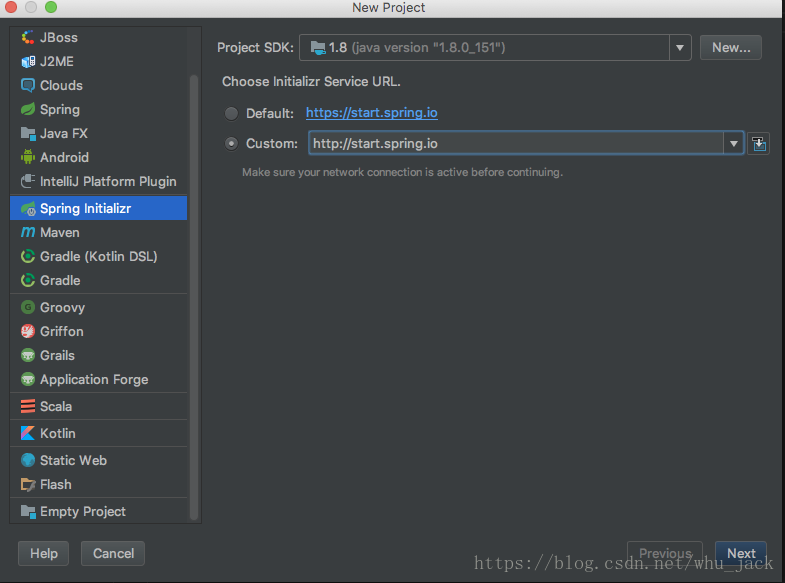The width and height of the screenshot is (785, 583).
Task: Click the icon right of Custom URL field
Action: (758, 144)
